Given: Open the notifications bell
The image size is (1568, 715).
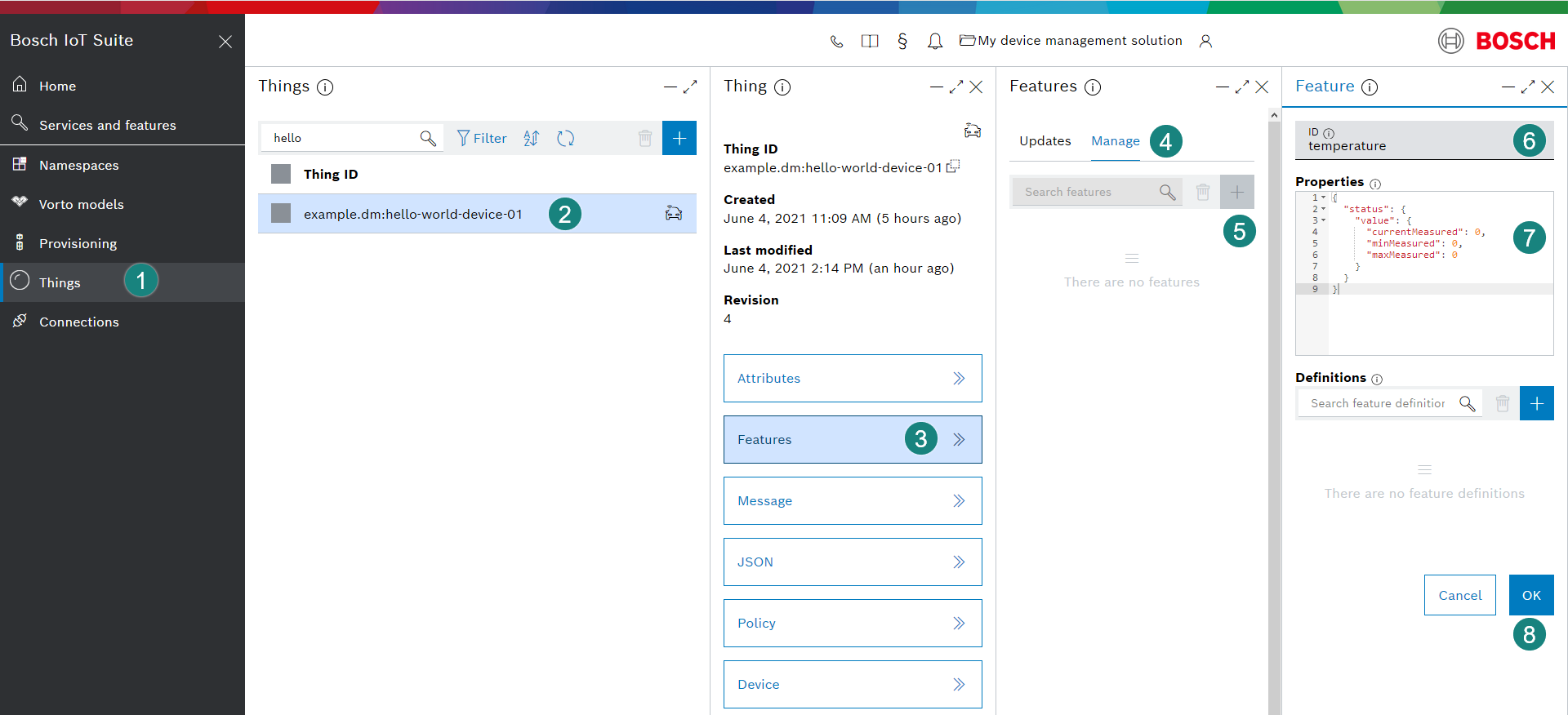Looking at the screenshot, I should pyautogui.click(x=935, y=41).
